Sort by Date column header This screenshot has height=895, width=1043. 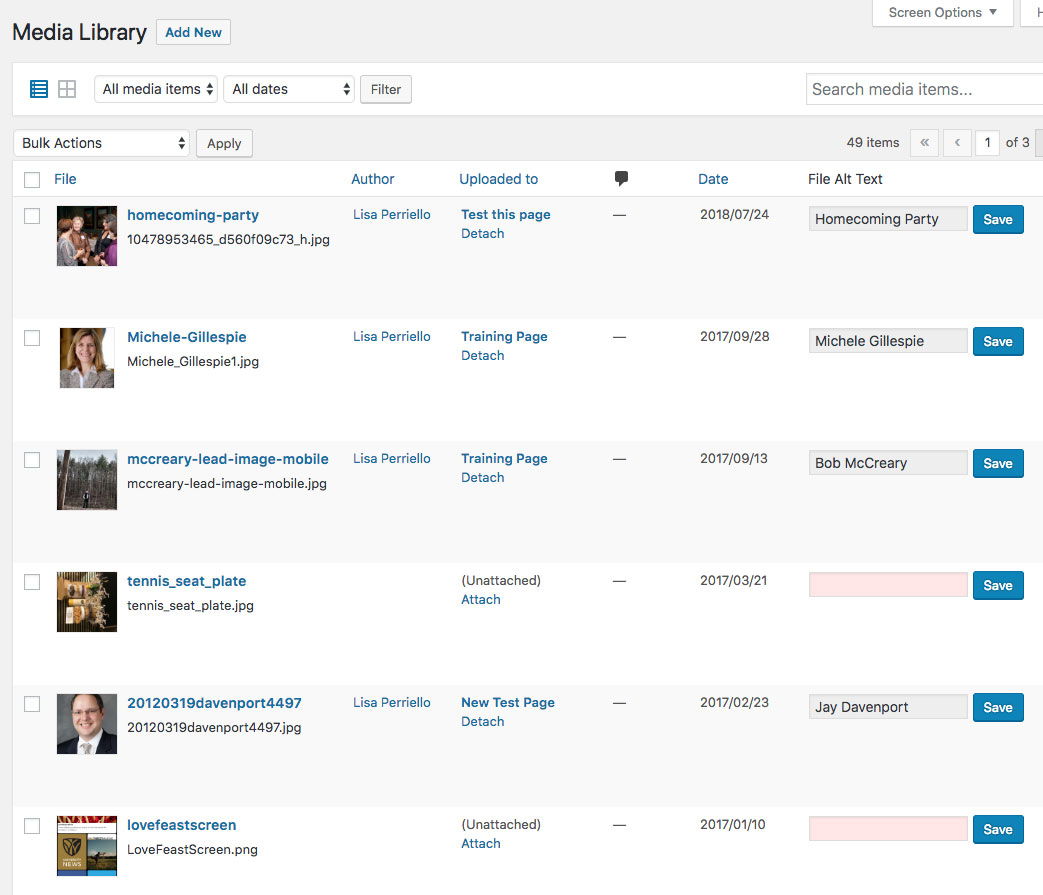tap(713, 179)
